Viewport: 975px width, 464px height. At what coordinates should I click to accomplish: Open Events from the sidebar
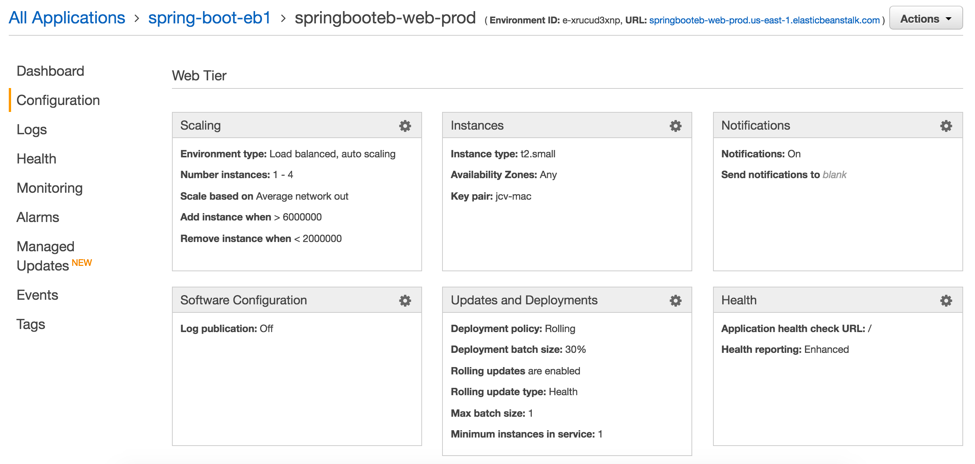tap(37, 295)
